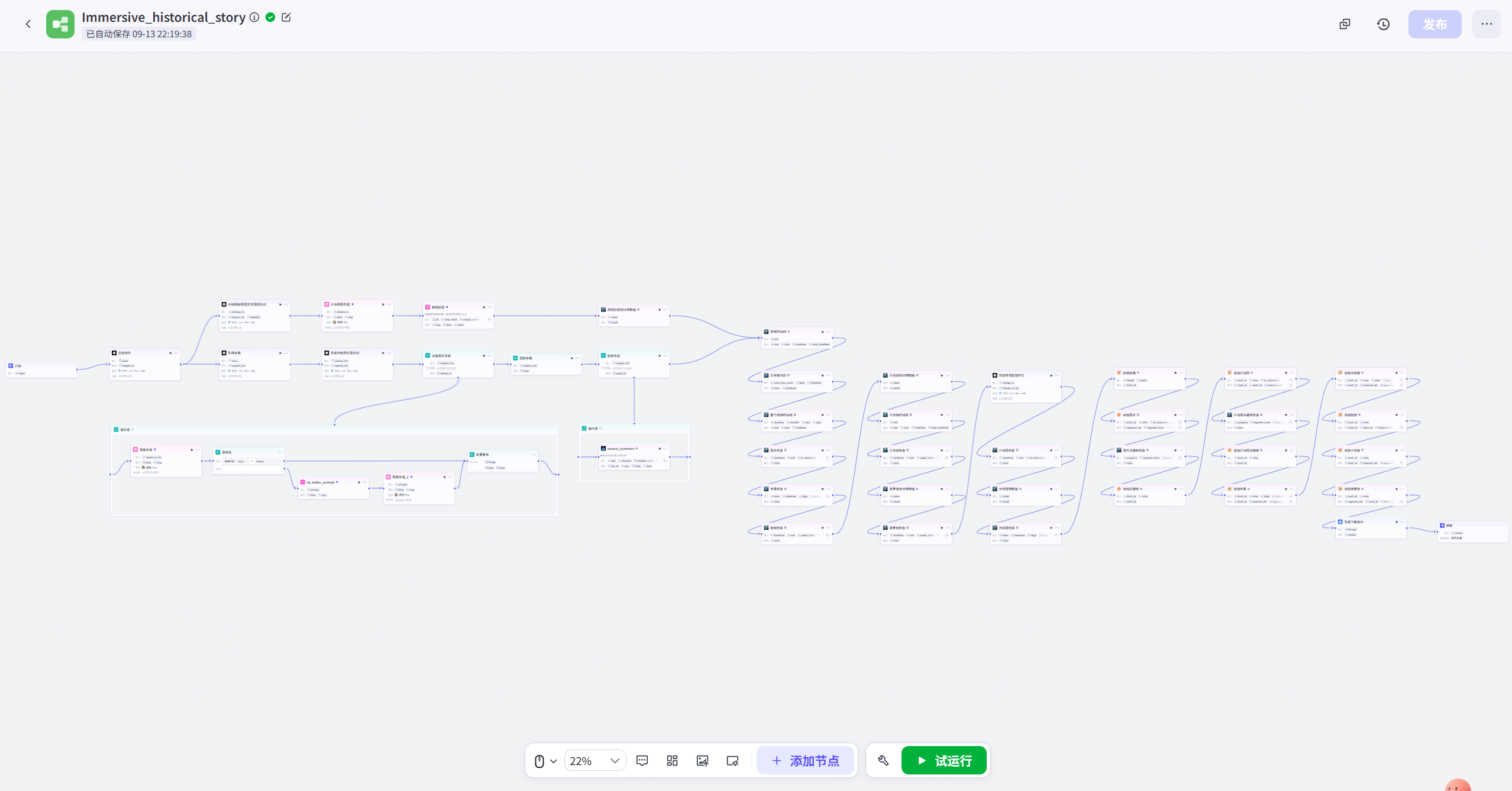Click the comment icon in bottom toolbar

(642, 761)
